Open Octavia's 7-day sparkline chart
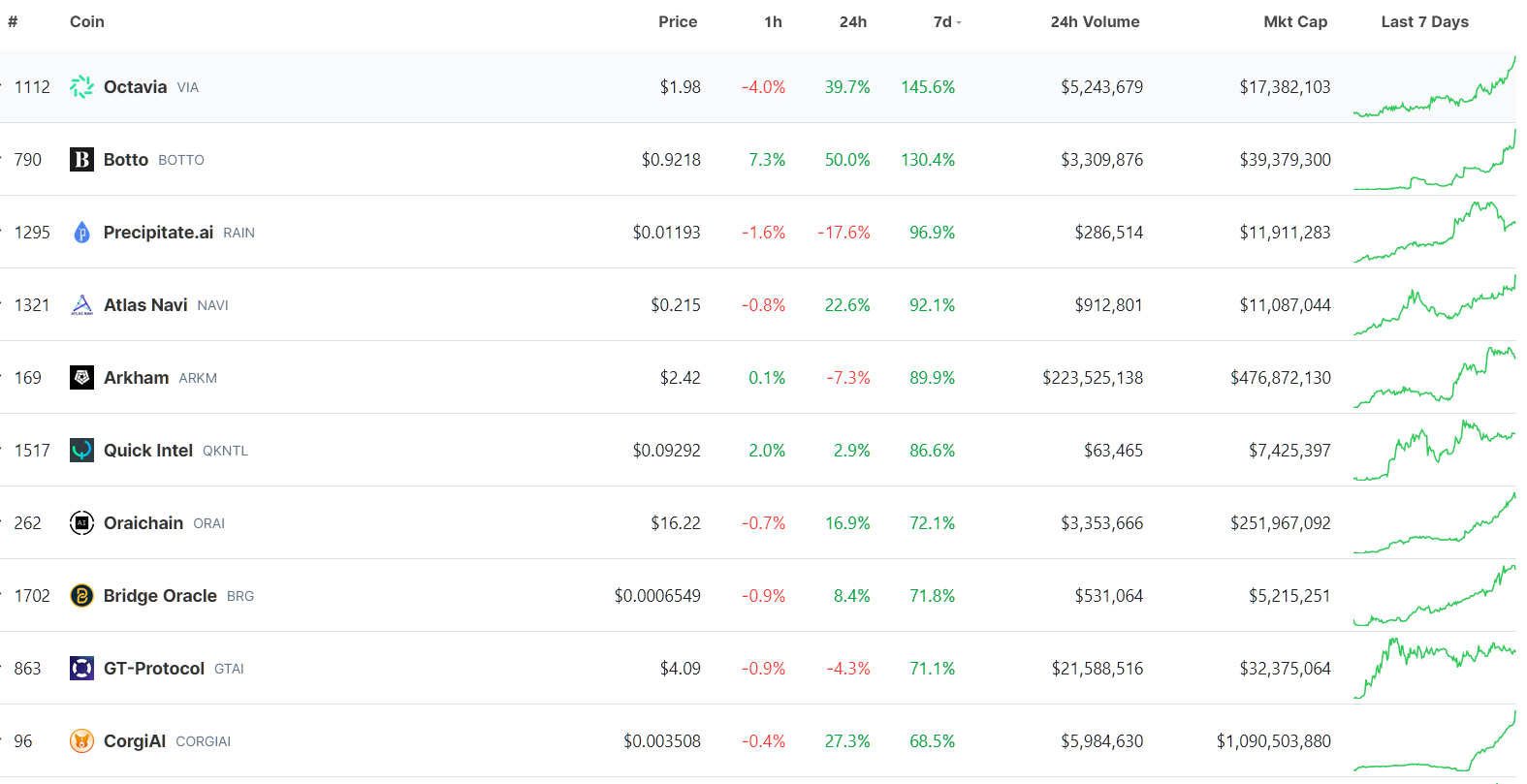The image size is (1527, 784). click(1434, 87)
